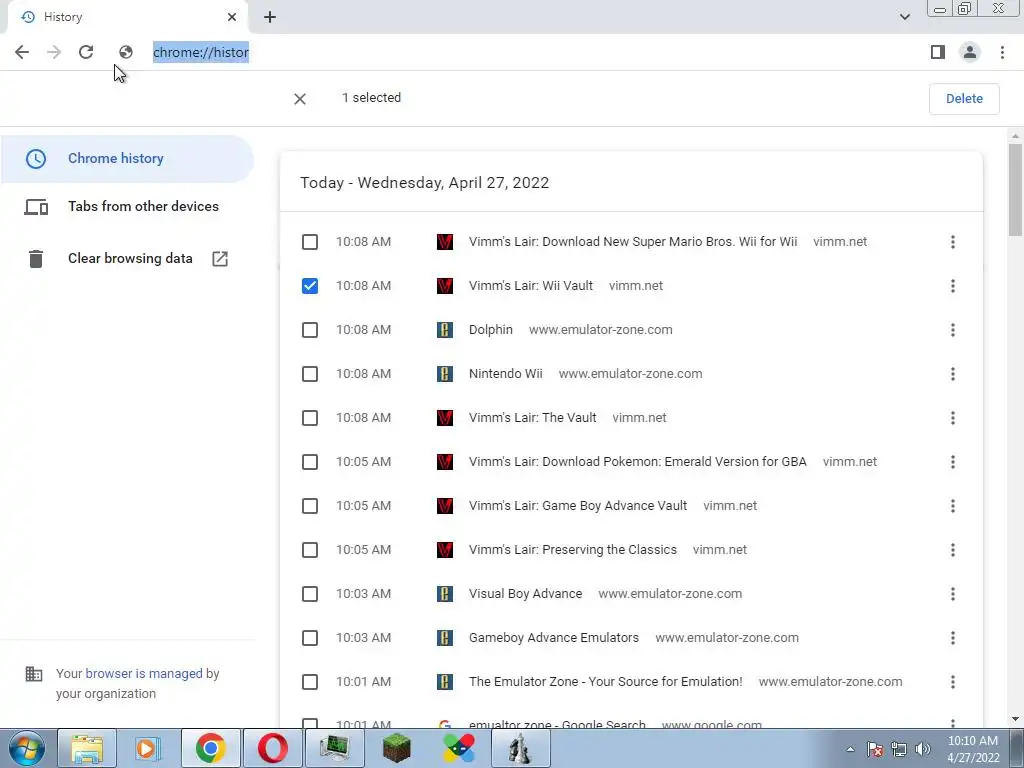Open actions menu for New Super Mario Bros. Wii entry

[x=953, y=242]
